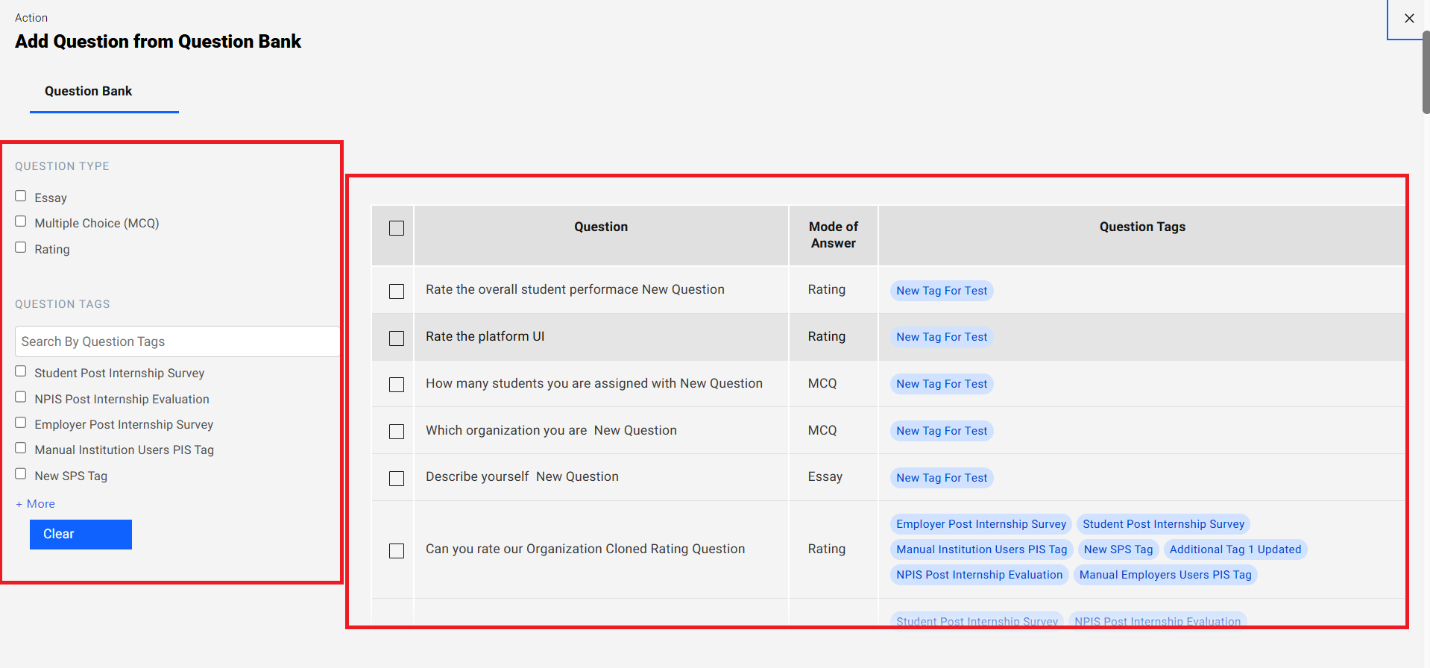Select the 'Rate the platform UI' question
Image resolution: width=1430 pixels, height=668 pixels.
tap(396, 338)
